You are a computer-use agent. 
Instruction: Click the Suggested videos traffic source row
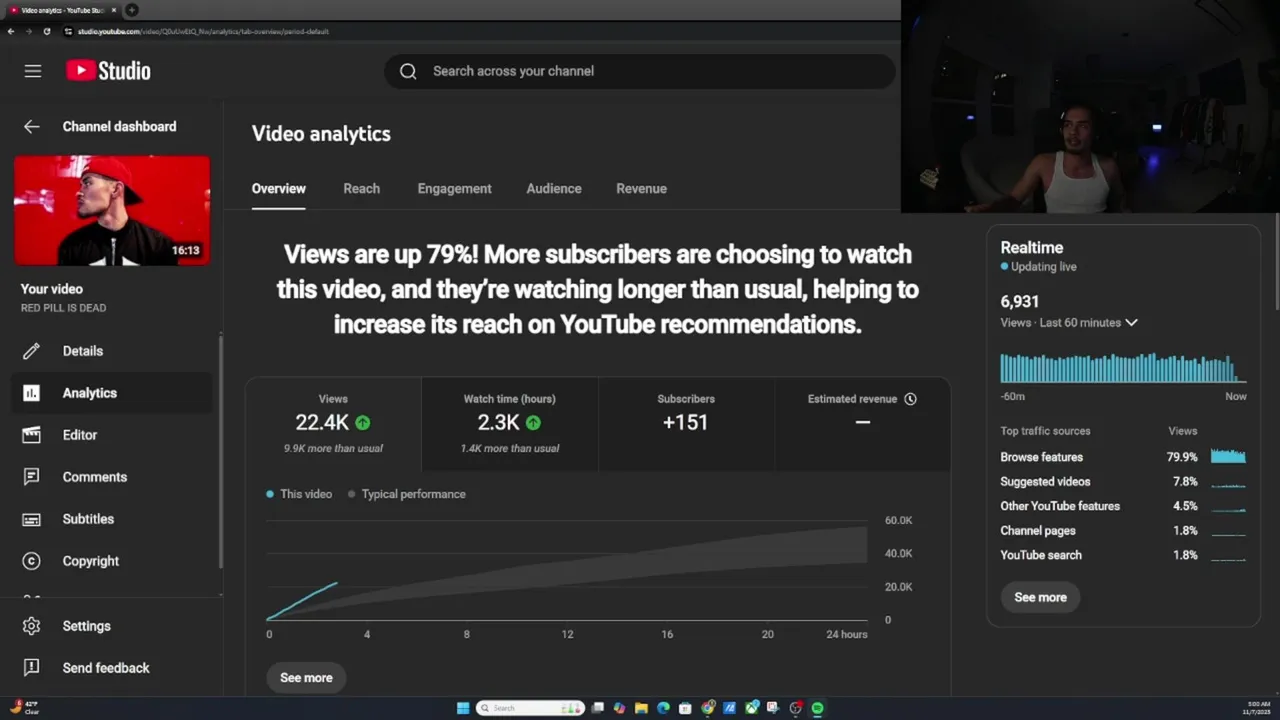click(x=1123, y=482)
